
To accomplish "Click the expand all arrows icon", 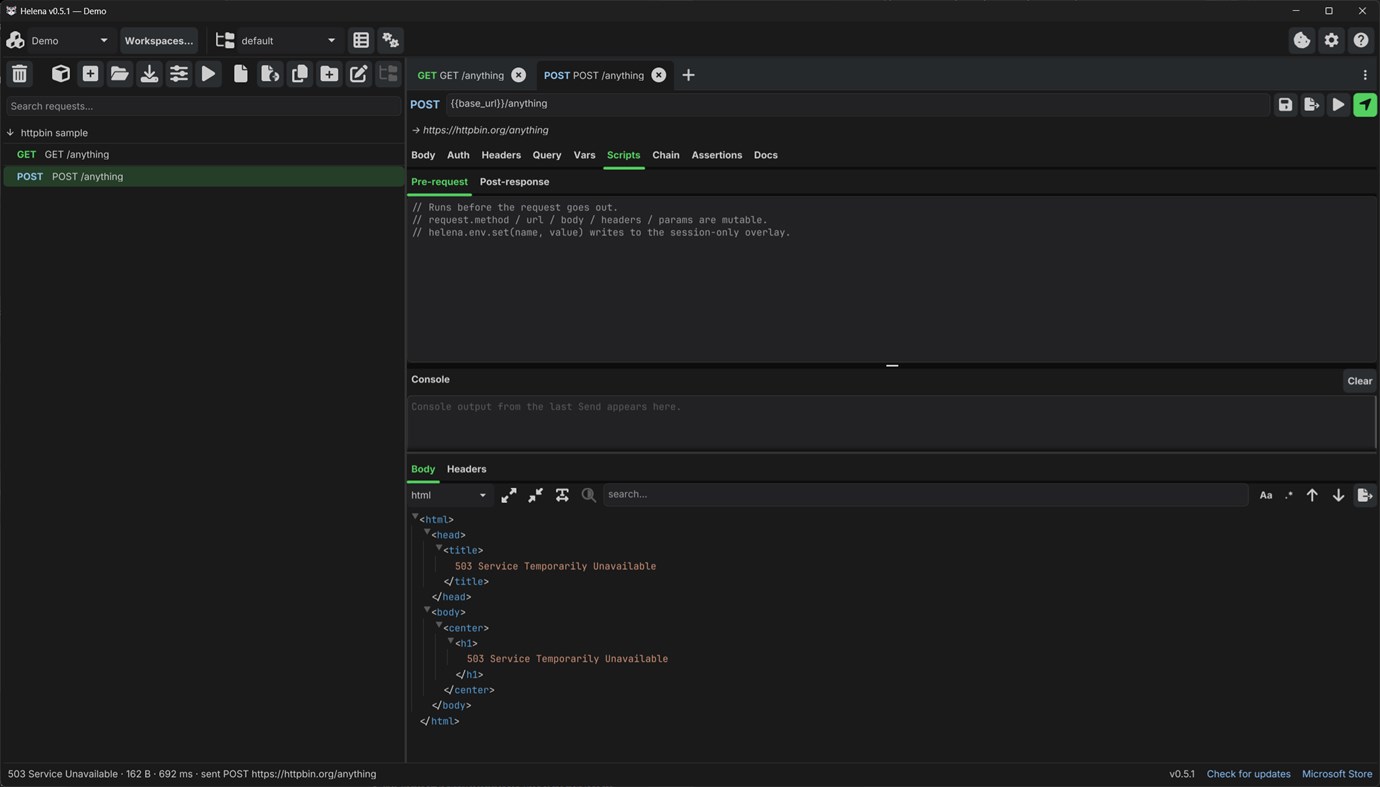I will pyautogui.click(x=509, y=495).
